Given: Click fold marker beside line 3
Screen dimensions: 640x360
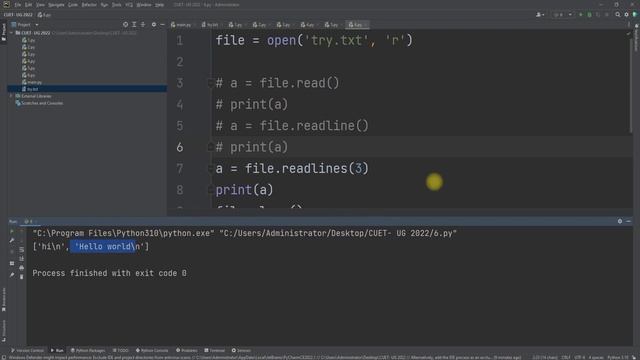Looking at the screenshot, I should click(210, 83).
